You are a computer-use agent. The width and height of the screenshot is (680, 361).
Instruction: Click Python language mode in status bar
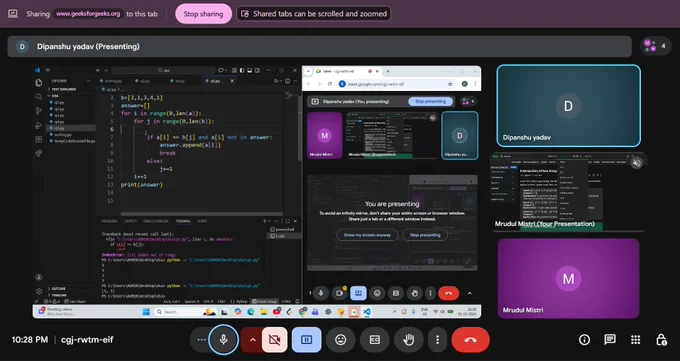coord(241,301)
